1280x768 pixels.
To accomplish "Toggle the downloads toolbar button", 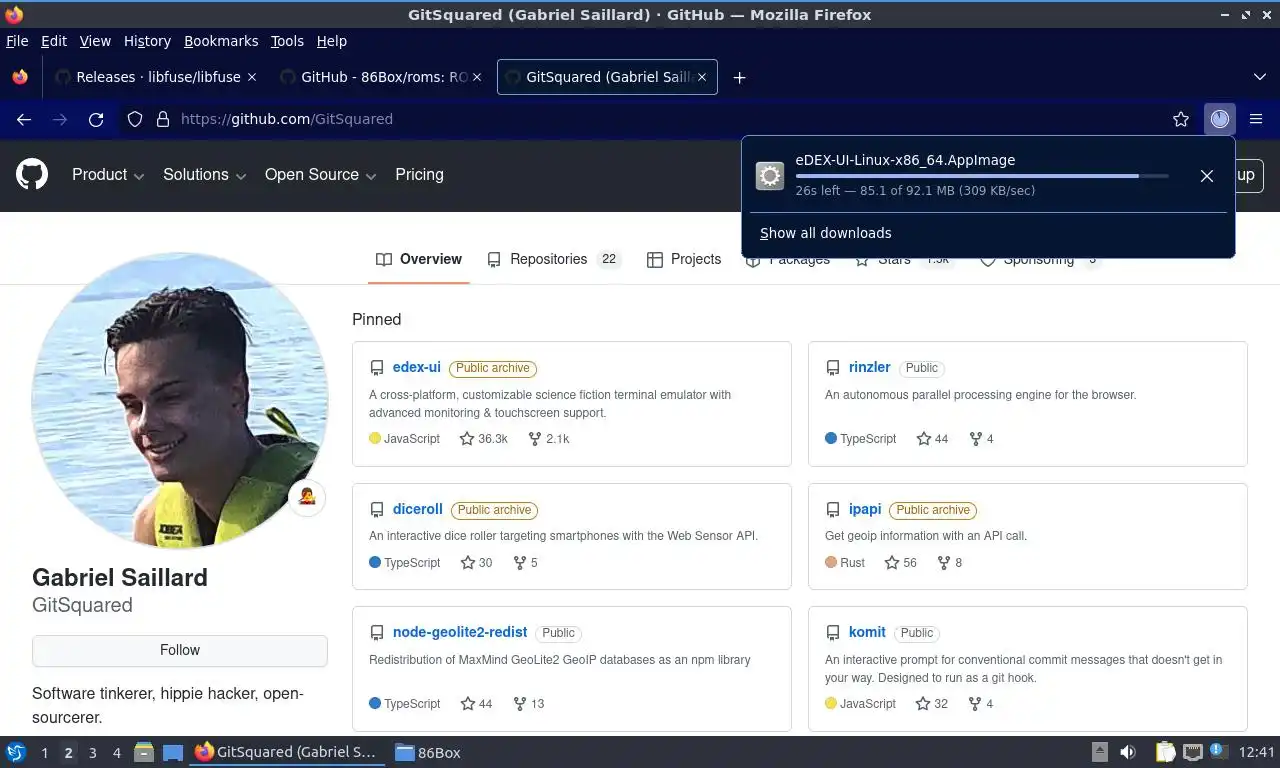I will (x=1219, y=119).
